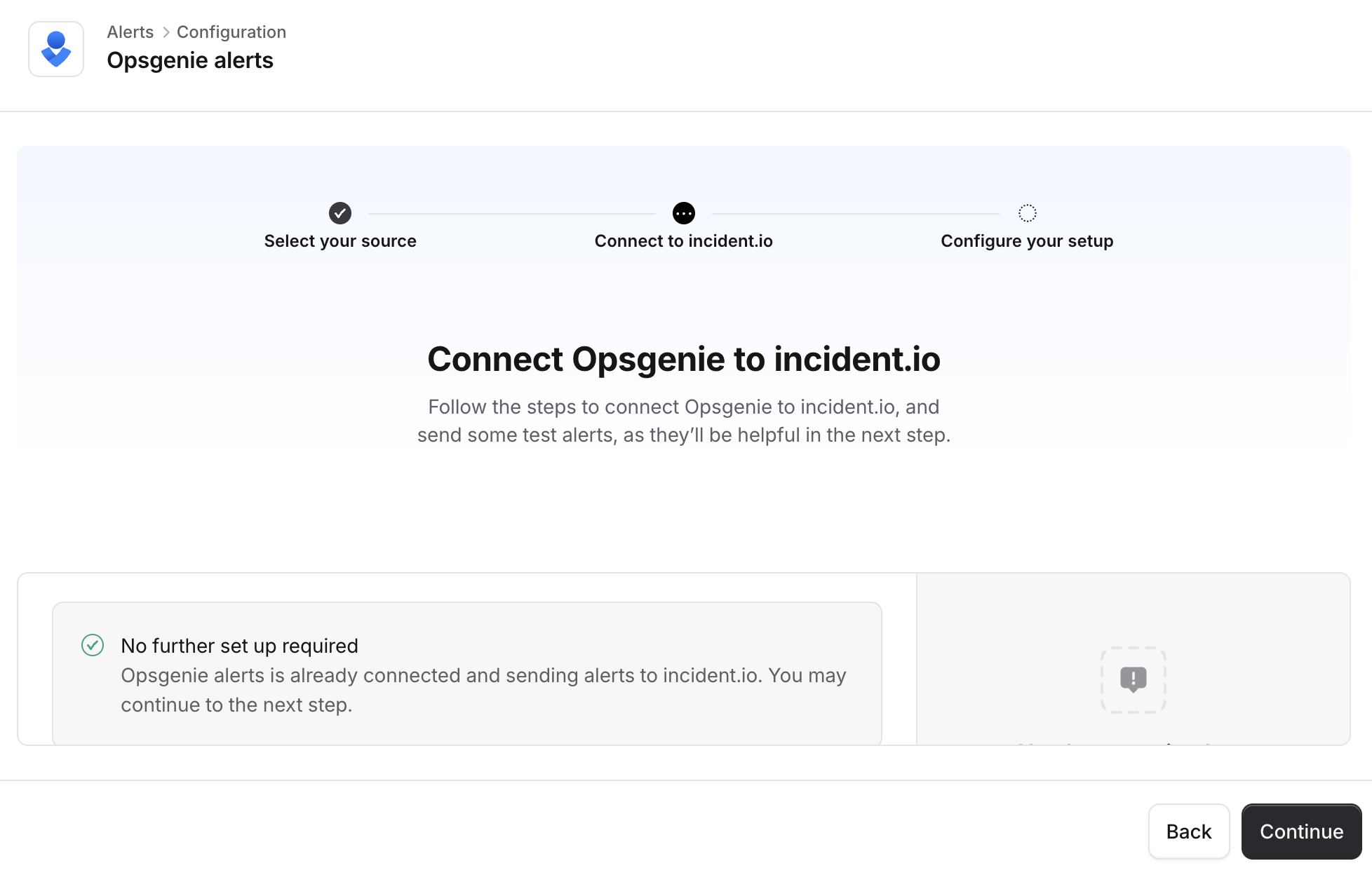Switch to the 'Connect to incident.io' step

[683, 240]
